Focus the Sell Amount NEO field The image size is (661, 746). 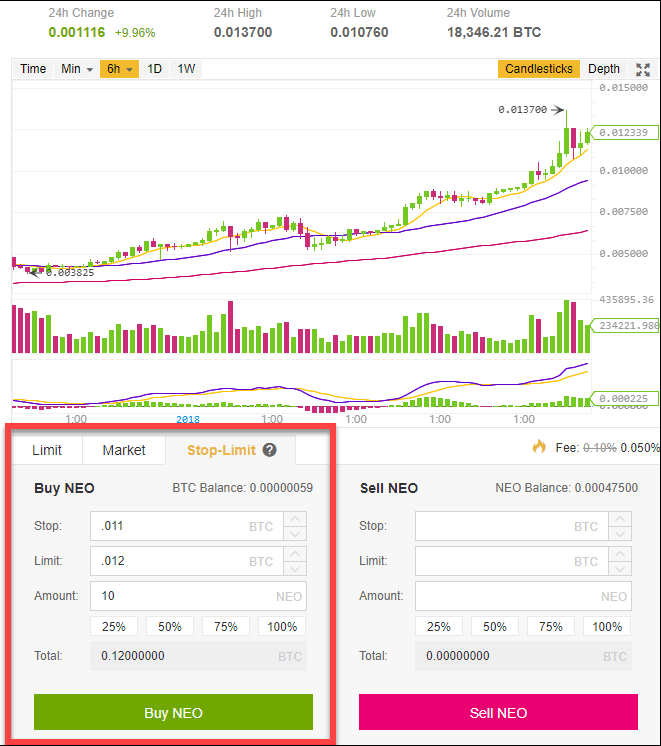coord(523,596)
